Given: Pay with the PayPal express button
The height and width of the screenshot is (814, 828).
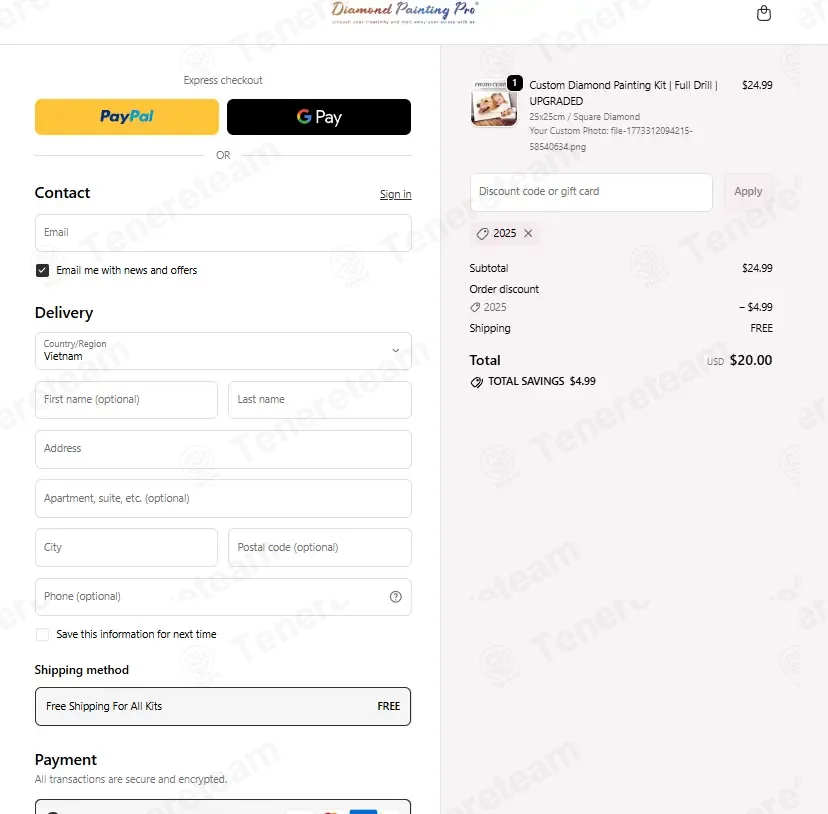Looking at the screenshot, I should (x=127, y=117).
